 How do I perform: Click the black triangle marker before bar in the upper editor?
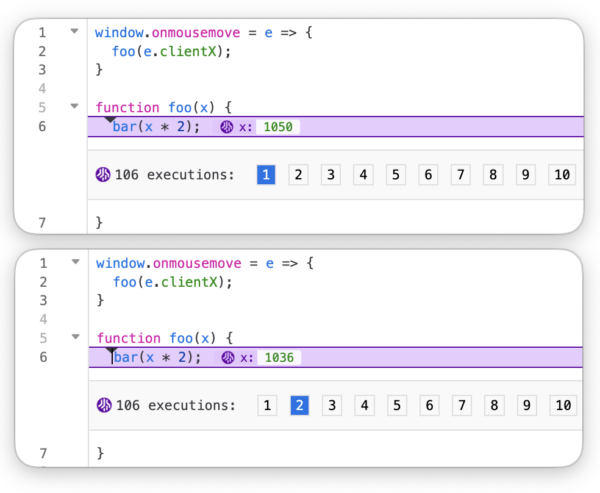pyautogui.click(x=110, y=120)
